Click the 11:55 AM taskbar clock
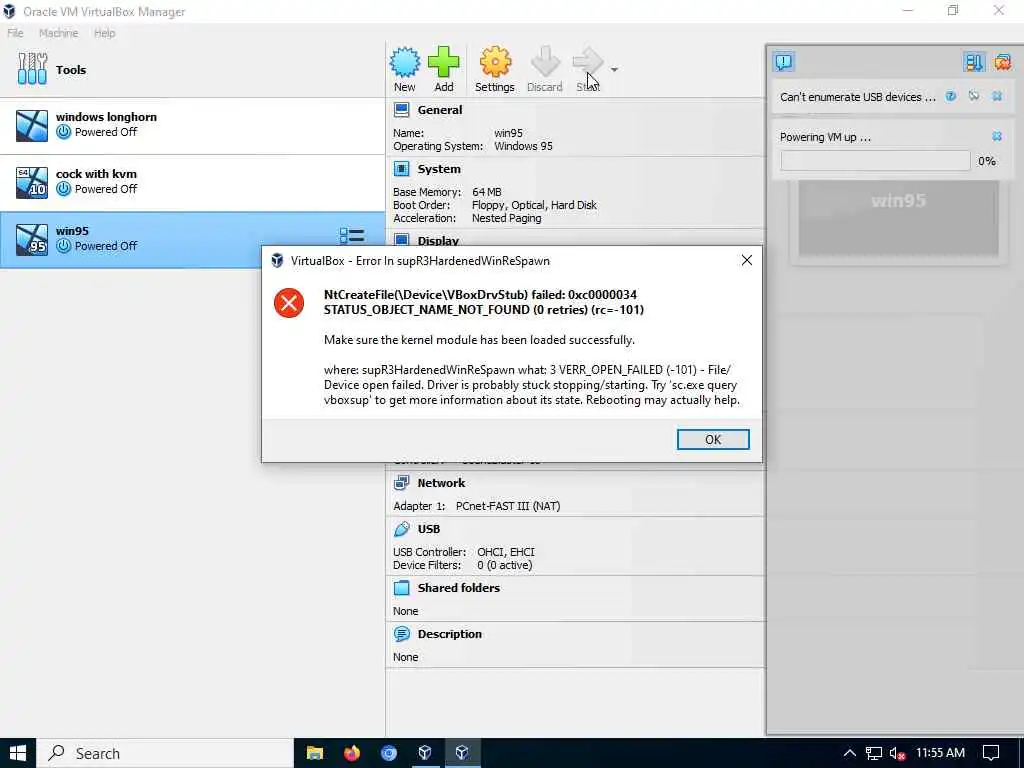1024x768 pixels. click(x=940, y=753)
